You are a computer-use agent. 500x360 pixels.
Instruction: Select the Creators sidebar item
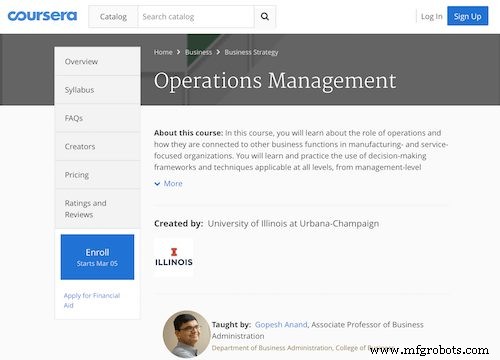[97, 147]
